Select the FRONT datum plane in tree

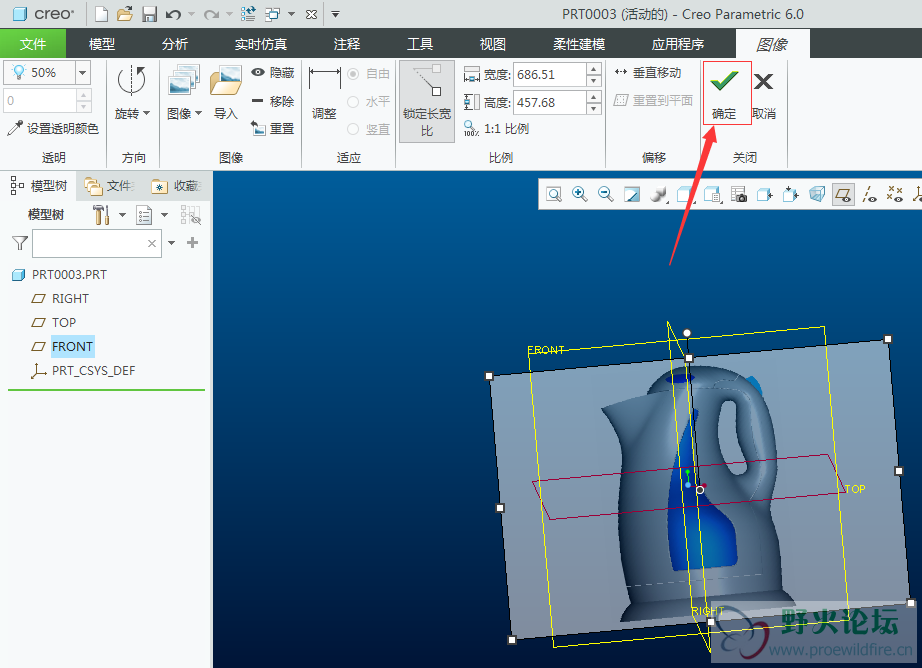tap(72, 346)
